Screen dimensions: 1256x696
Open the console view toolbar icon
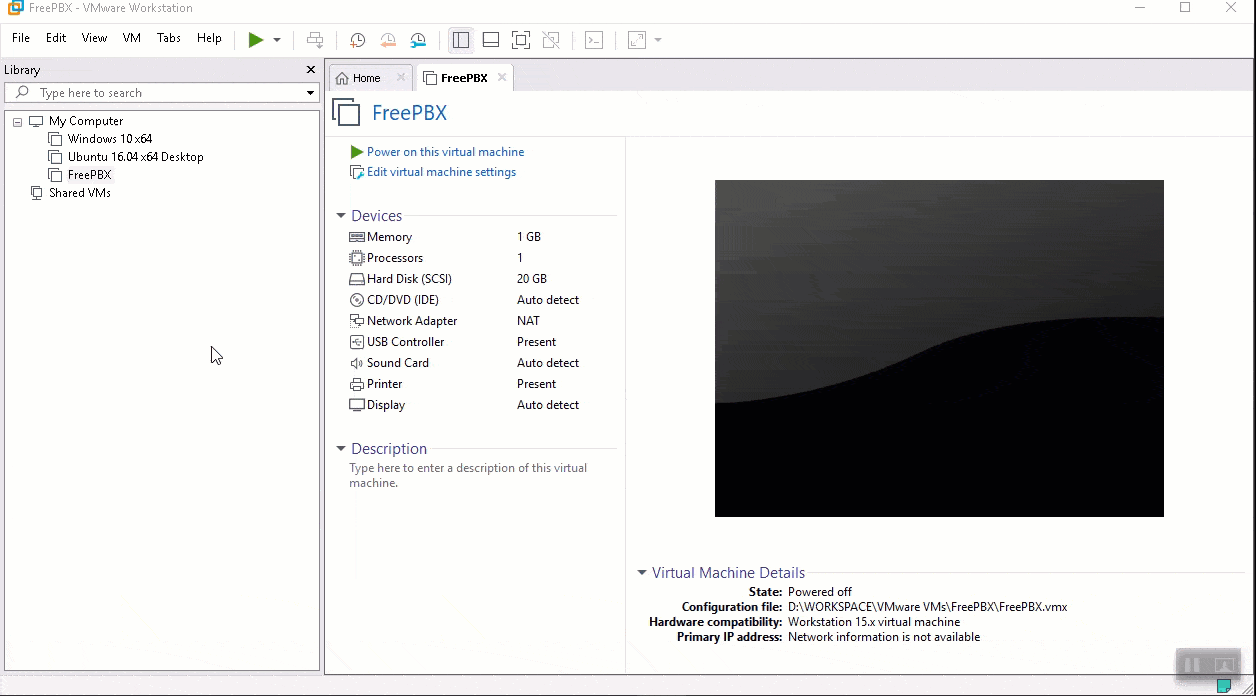pyautogui.click(x=594, y=40)
